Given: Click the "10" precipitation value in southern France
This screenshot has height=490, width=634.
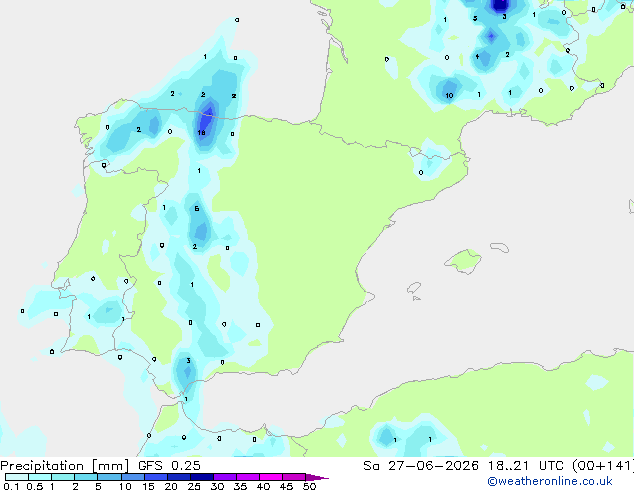Looking at the screenshot, I should point(449,96).
